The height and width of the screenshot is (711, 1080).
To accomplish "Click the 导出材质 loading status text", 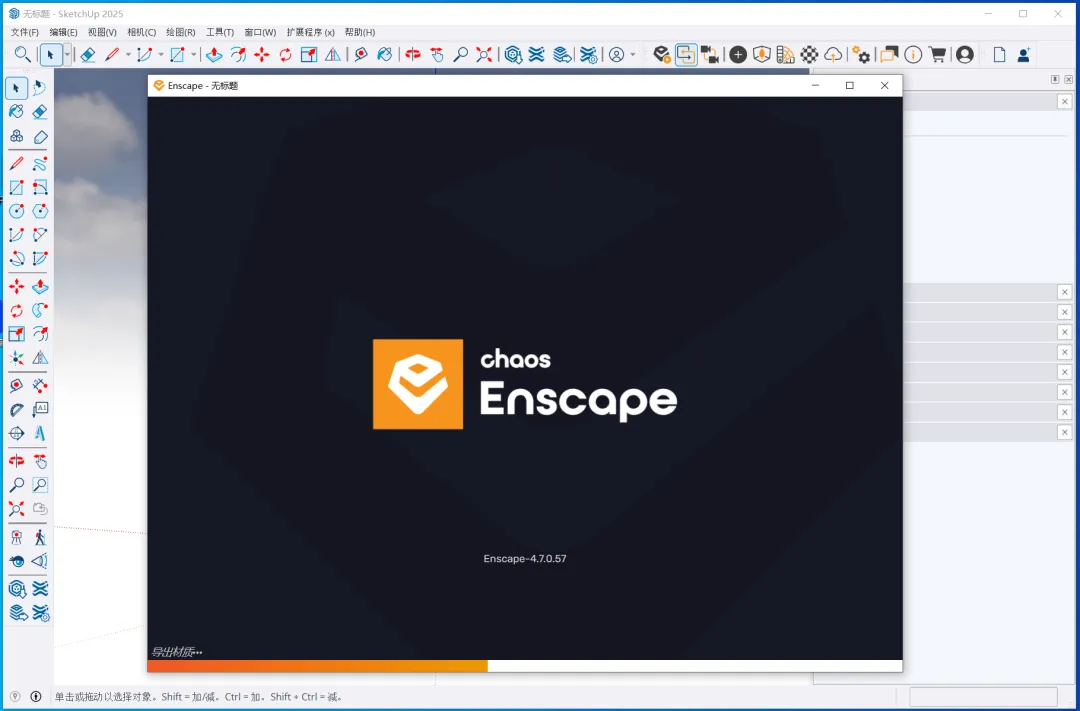I will tap(176, 652).
